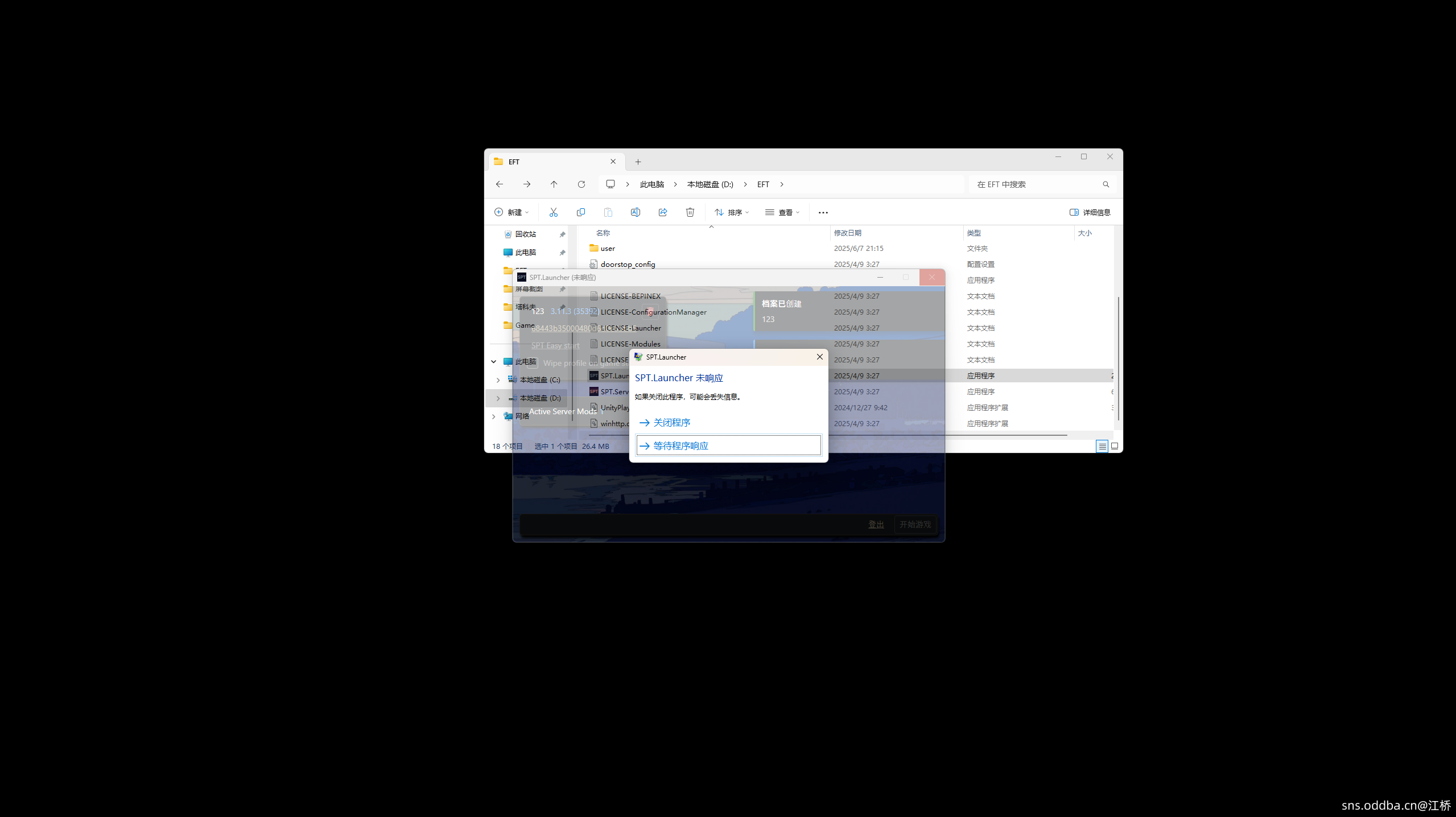Sort by the 类型 column header
Image resolution: width=1456 pixels, height=817 pixels.
974,233
